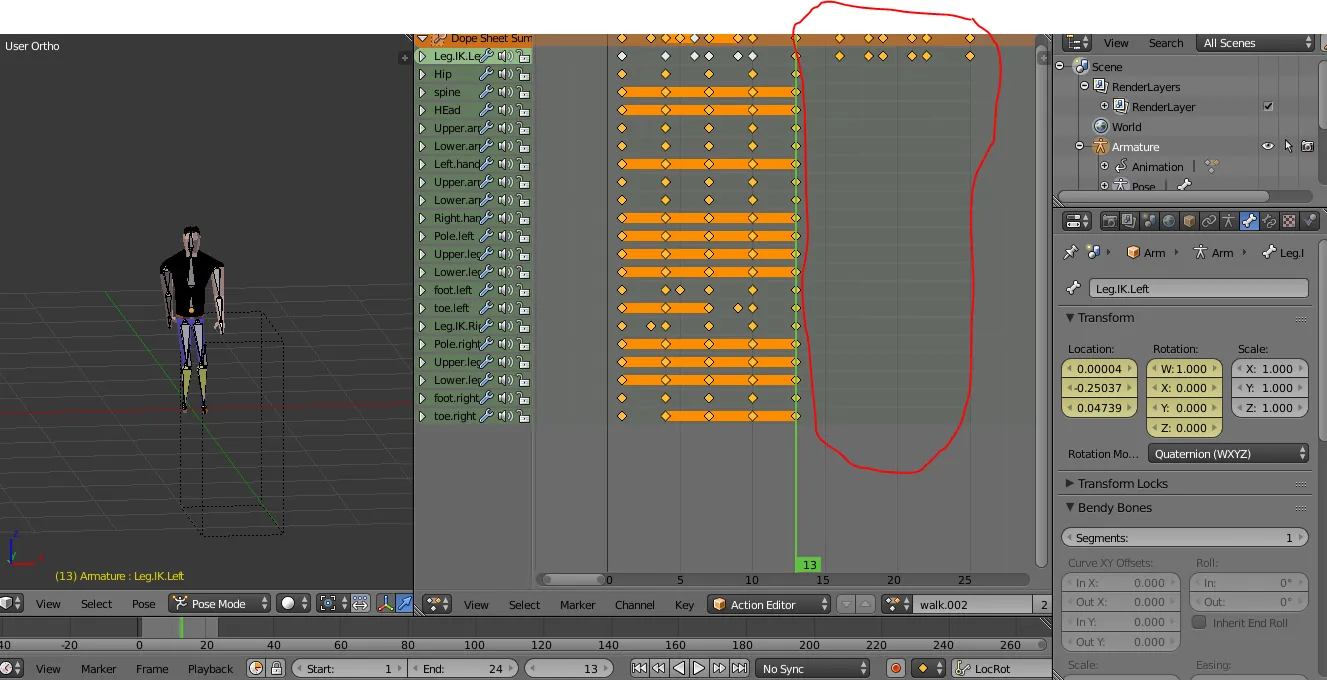Click the wrench icon on the toe.left channel
Image resolution: width=1327 pixels, height=680 pixels.
click(x=486, y=308)
